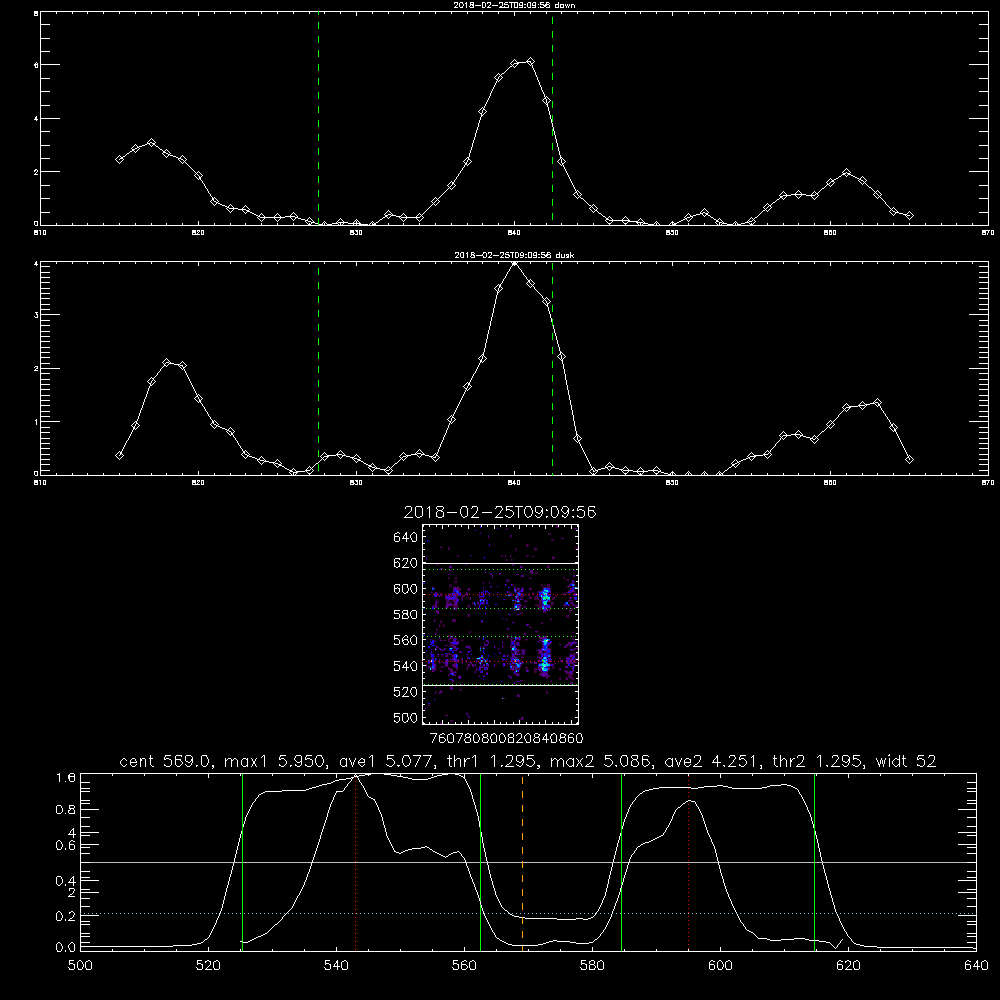Select the solid green line near 615 in the bottom plot
Screen dimensions: 1000x1000
tap(814, 861)
